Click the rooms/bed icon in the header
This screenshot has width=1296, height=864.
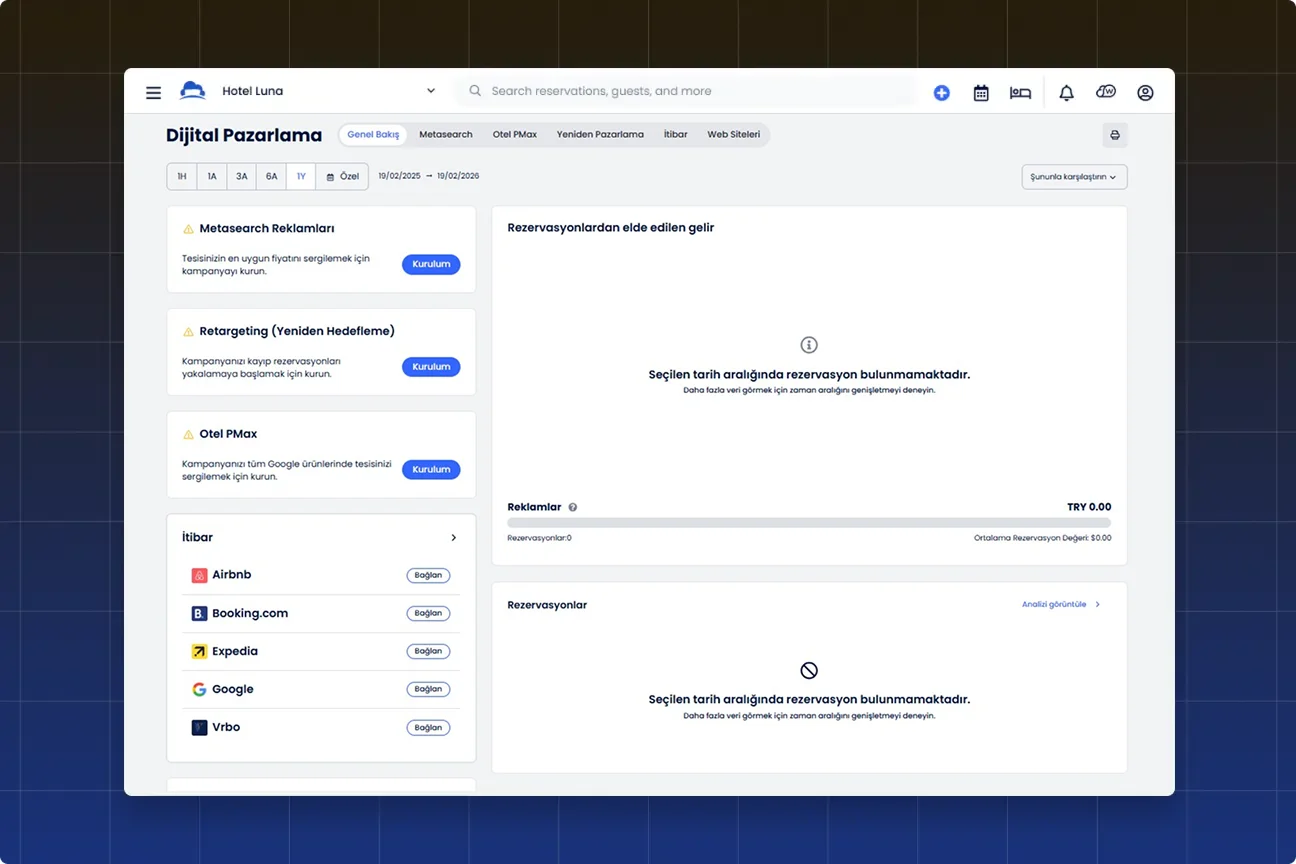click(x=1020, y=92)
